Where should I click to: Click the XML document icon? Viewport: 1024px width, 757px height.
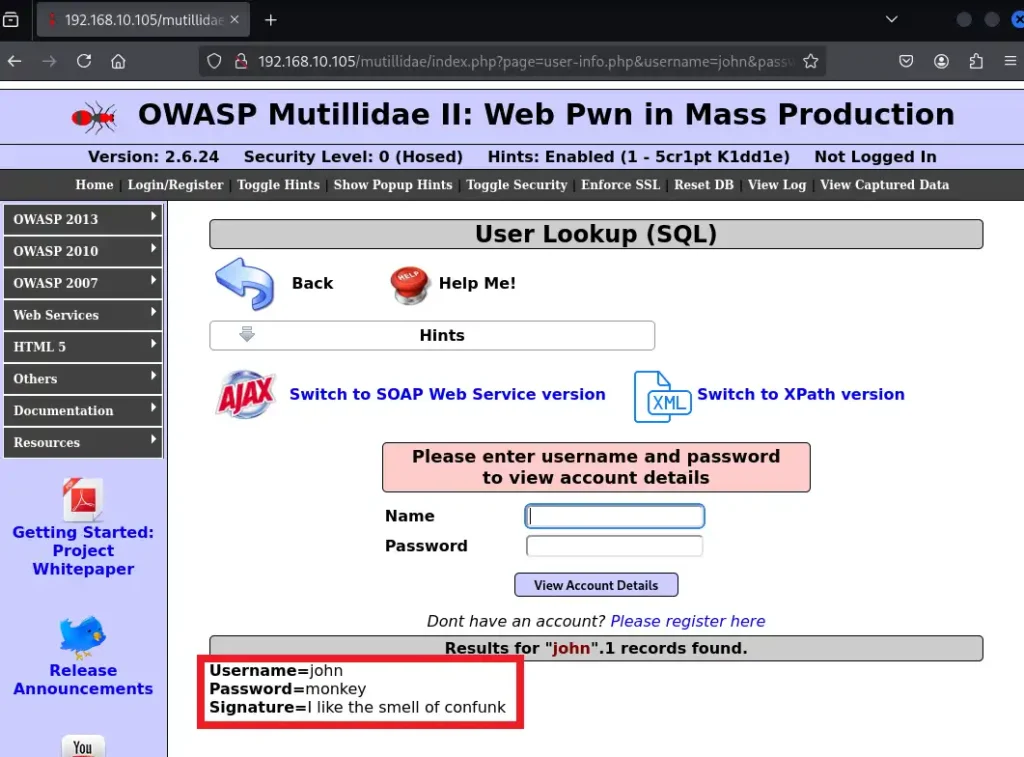[662, 396]
